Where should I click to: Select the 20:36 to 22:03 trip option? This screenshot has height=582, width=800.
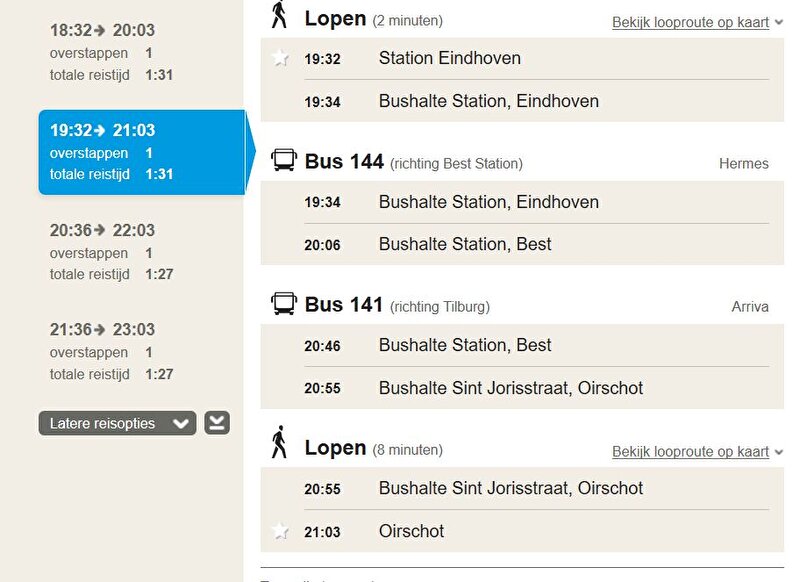coord(112,252)
